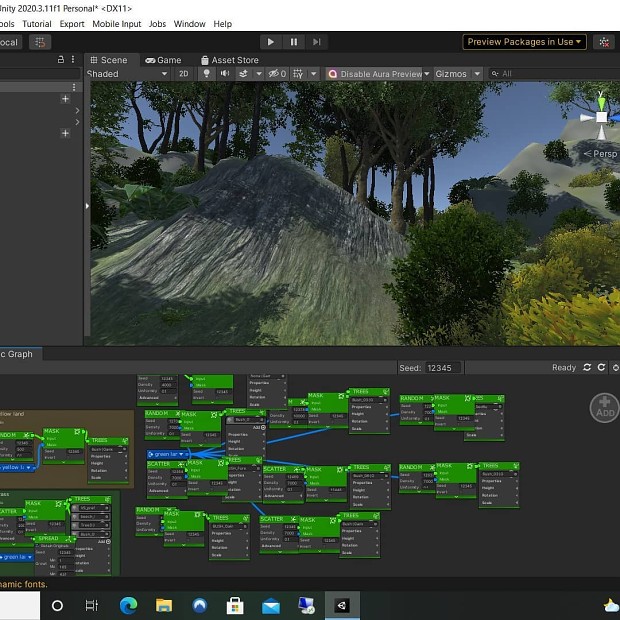This screenshot has width=620, height=620.
Task: Start Play mode with the Play button
Action: pyautogui.click(x=271, y=42)
